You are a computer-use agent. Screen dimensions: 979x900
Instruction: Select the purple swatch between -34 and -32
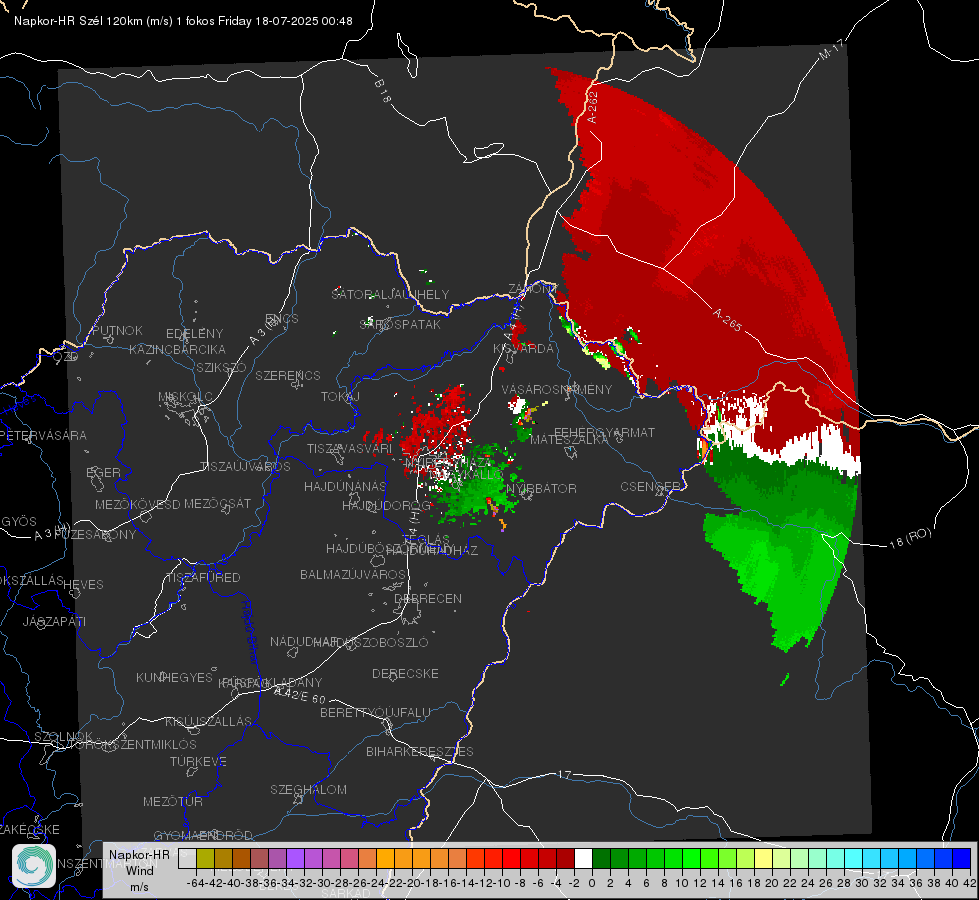[x=295, y=858]
